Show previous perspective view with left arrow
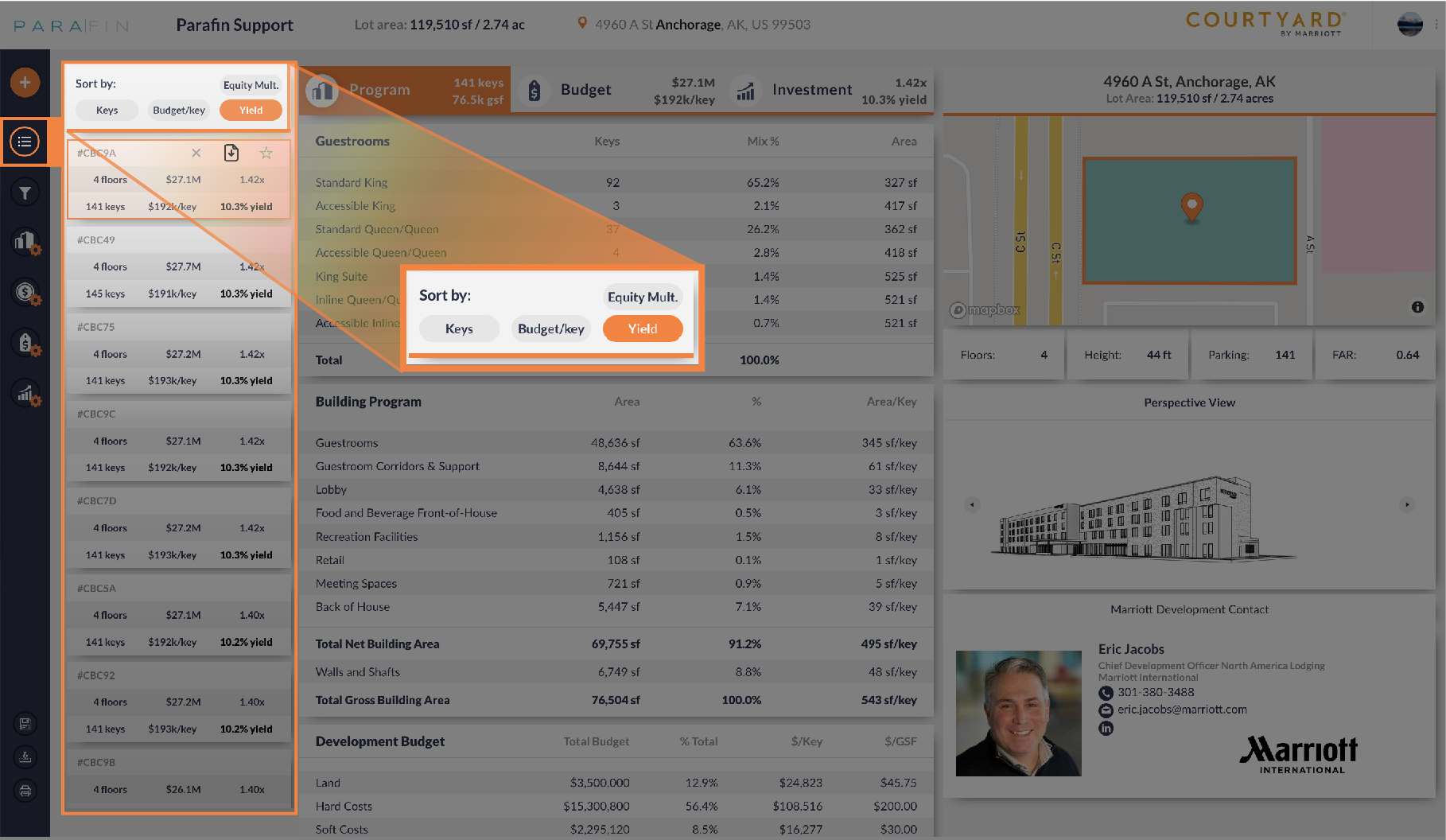Viewport: 1446px width, 840px height. click(972, 504)
